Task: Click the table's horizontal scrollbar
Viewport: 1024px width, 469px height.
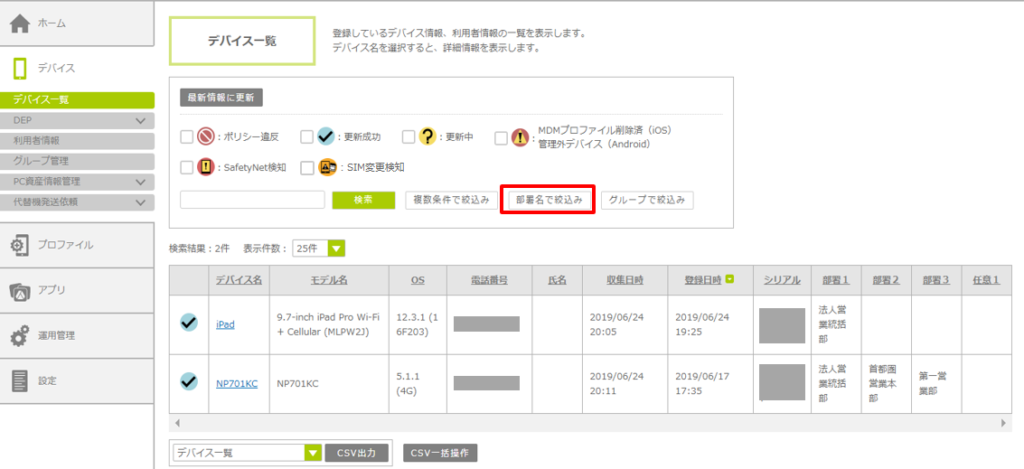Action: [x=588, y=423]
